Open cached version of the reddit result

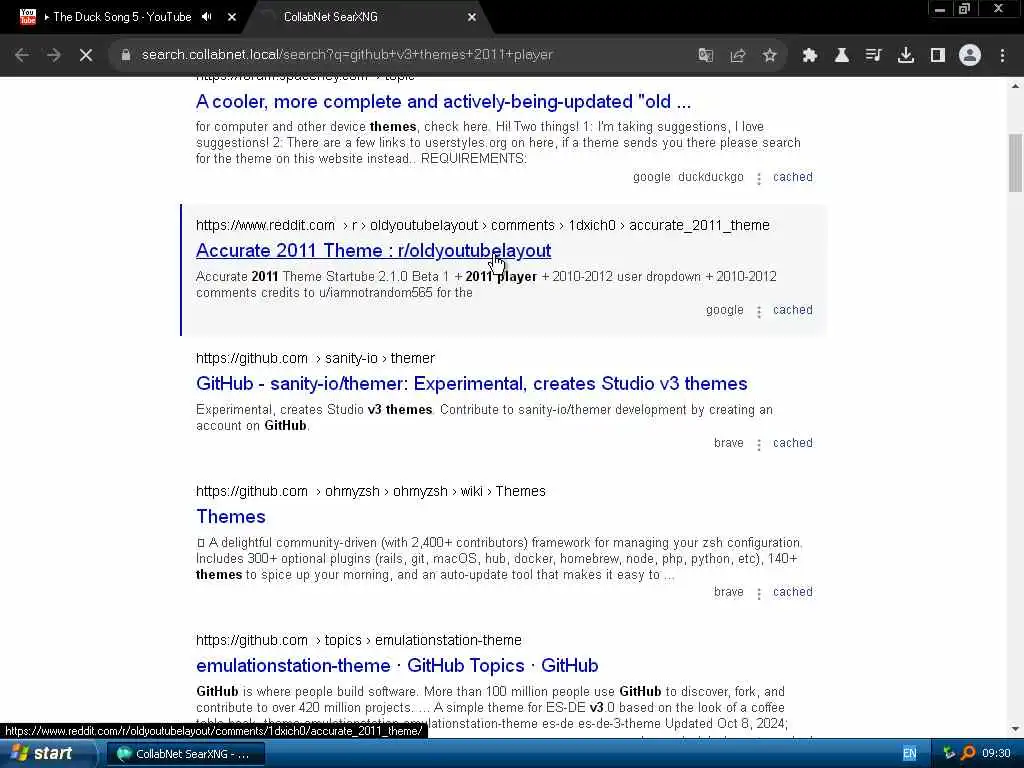coord(793,310)
